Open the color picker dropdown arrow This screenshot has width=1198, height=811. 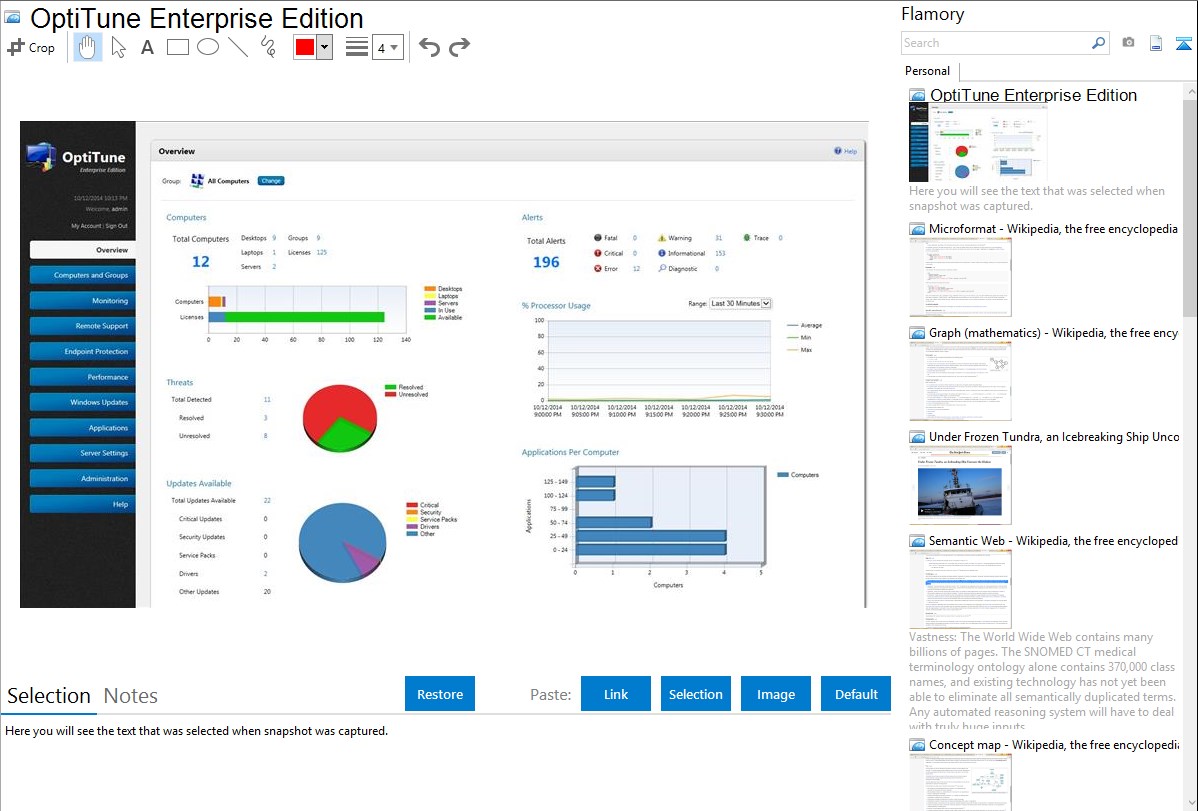tap(325, 47)
